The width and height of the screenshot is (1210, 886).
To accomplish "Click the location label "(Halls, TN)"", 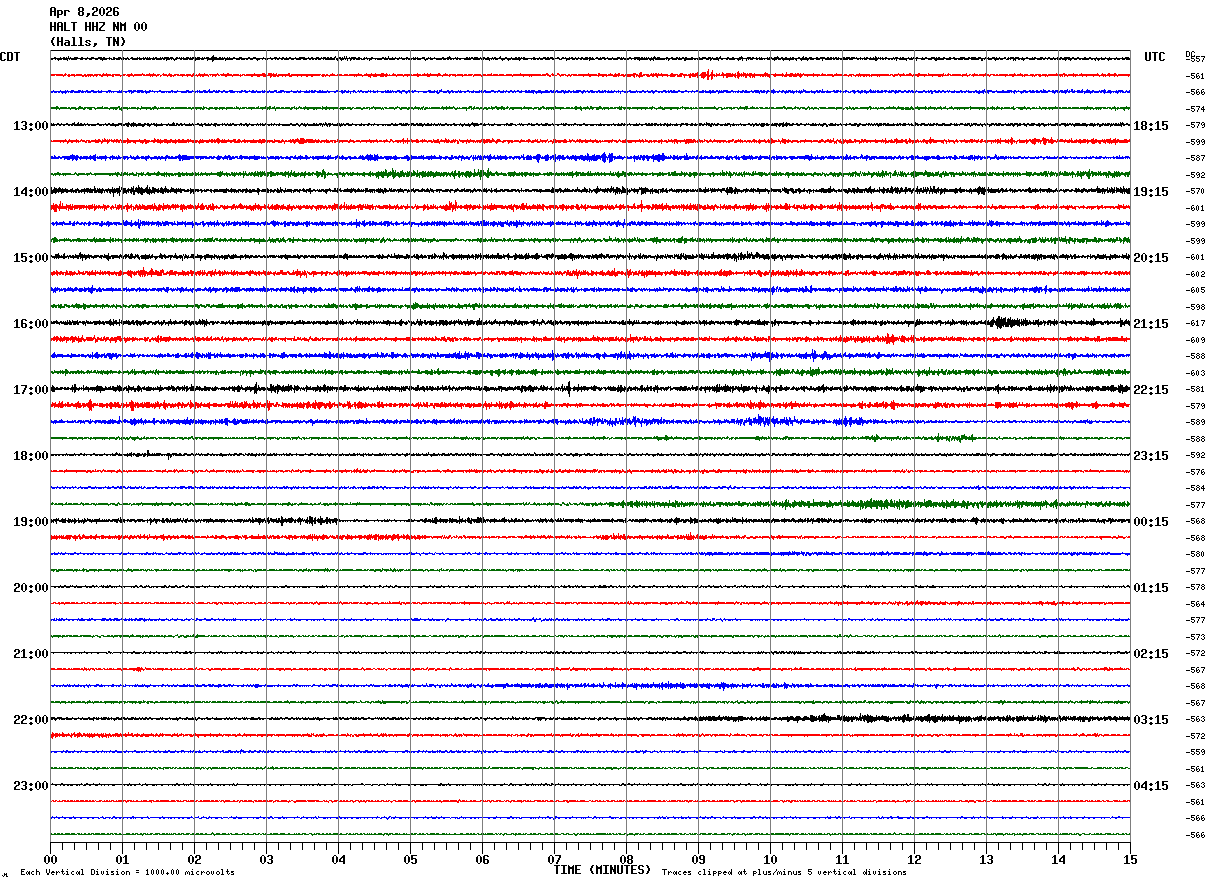I will coord(88,42).
